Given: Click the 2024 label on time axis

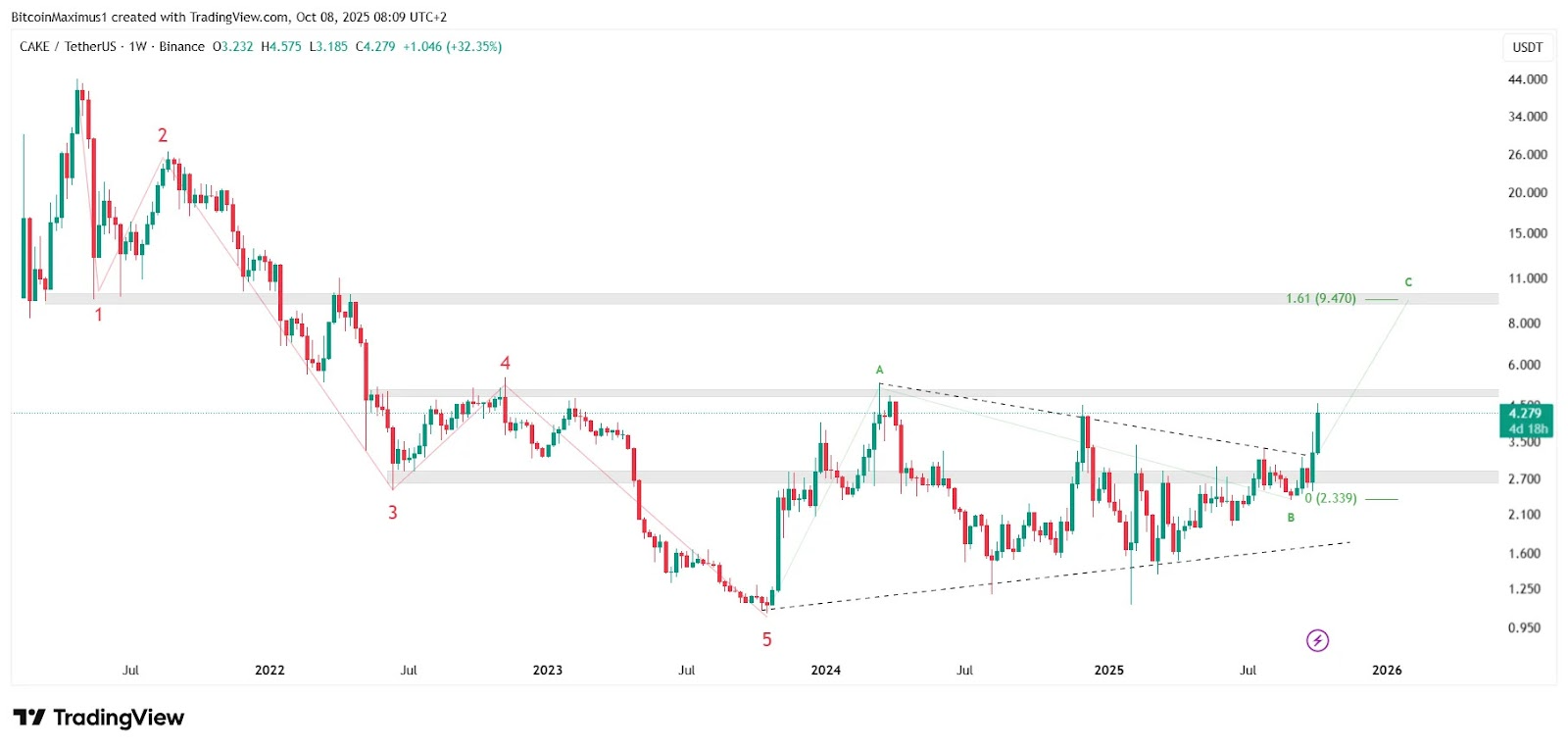Looking at the screenshot, I should (x=825, y=671).
